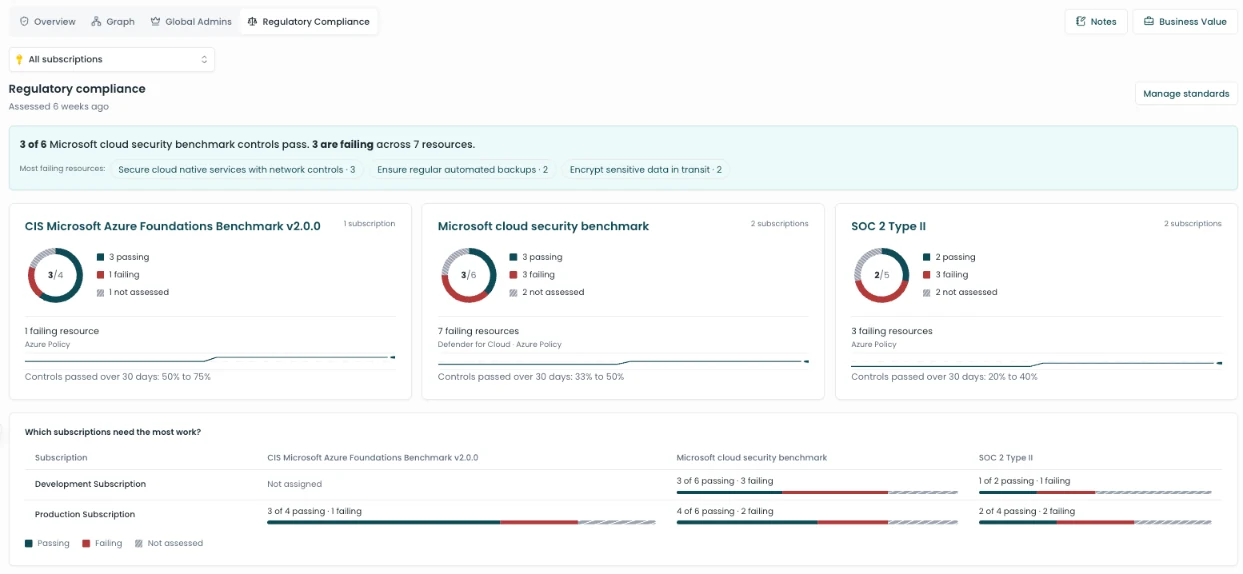Open the Global Admins tab
Screen dimensions: 1243x574
click(x=190, y=21)
